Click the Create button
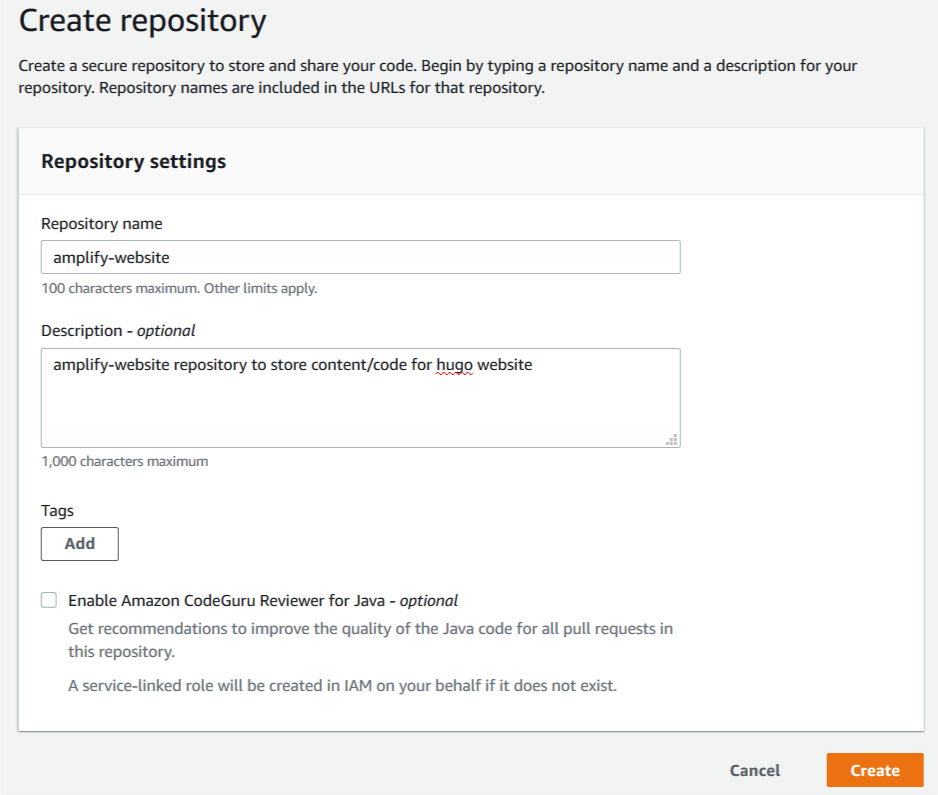Image resolution: width=938 pixels, height=795 pixels. 875,770
